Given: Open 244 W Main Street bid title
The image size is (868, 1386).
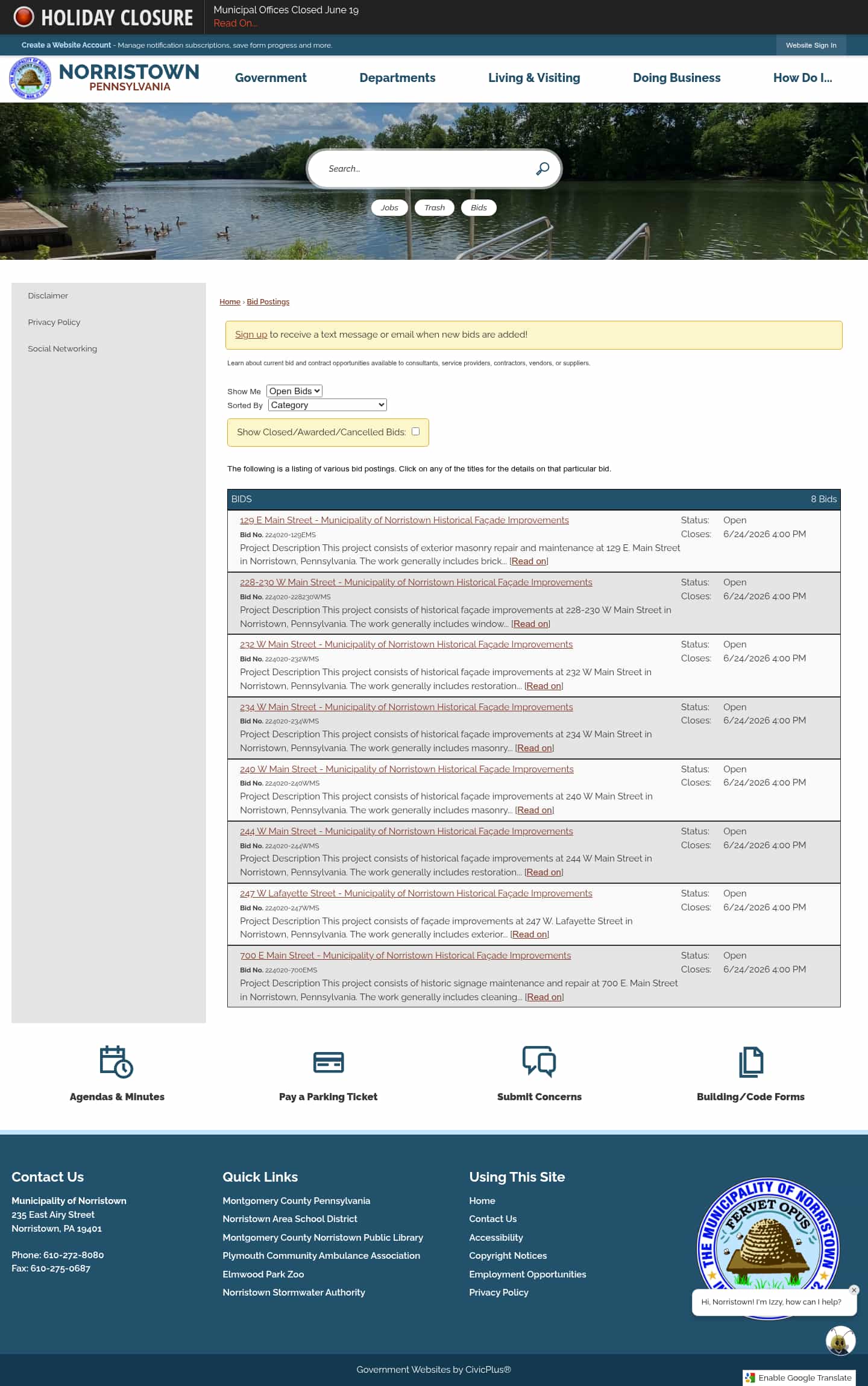Looking at the screenshot, I should click(406, 831).
